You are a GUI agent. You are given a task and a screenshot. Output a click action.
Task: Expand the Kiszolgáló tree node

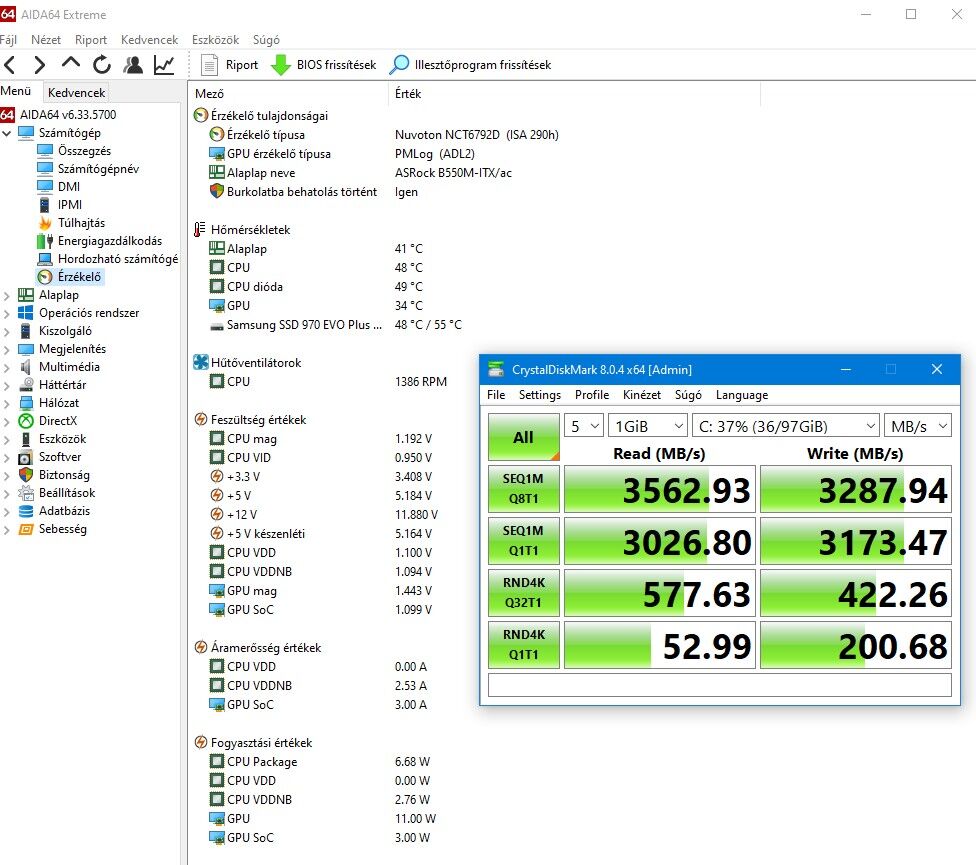(x=7, y=332)
